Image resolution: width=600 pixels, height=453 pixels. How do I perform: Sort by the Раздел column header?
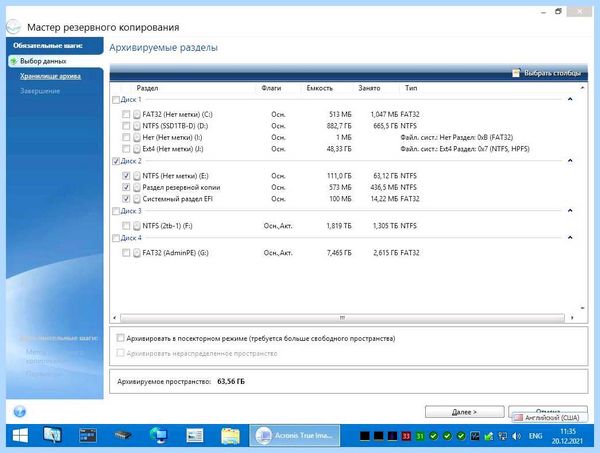(x=147, y=88)
